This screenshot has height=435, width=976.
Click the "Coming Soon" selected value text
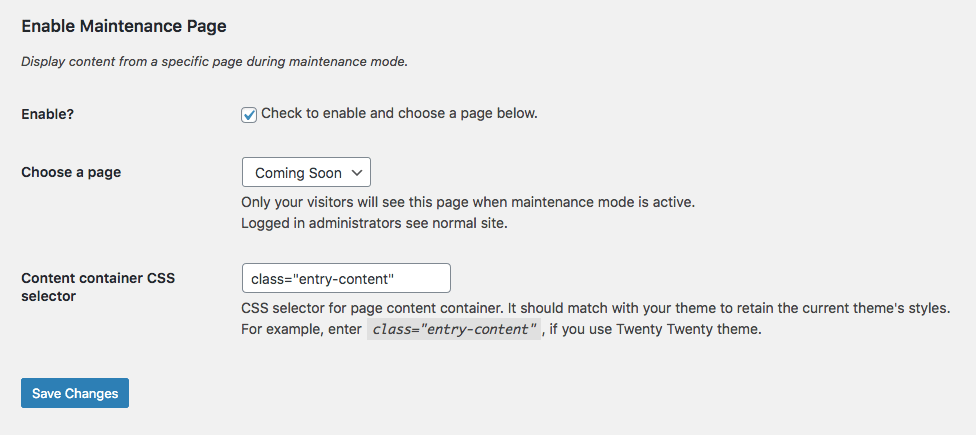click(298, 173)
